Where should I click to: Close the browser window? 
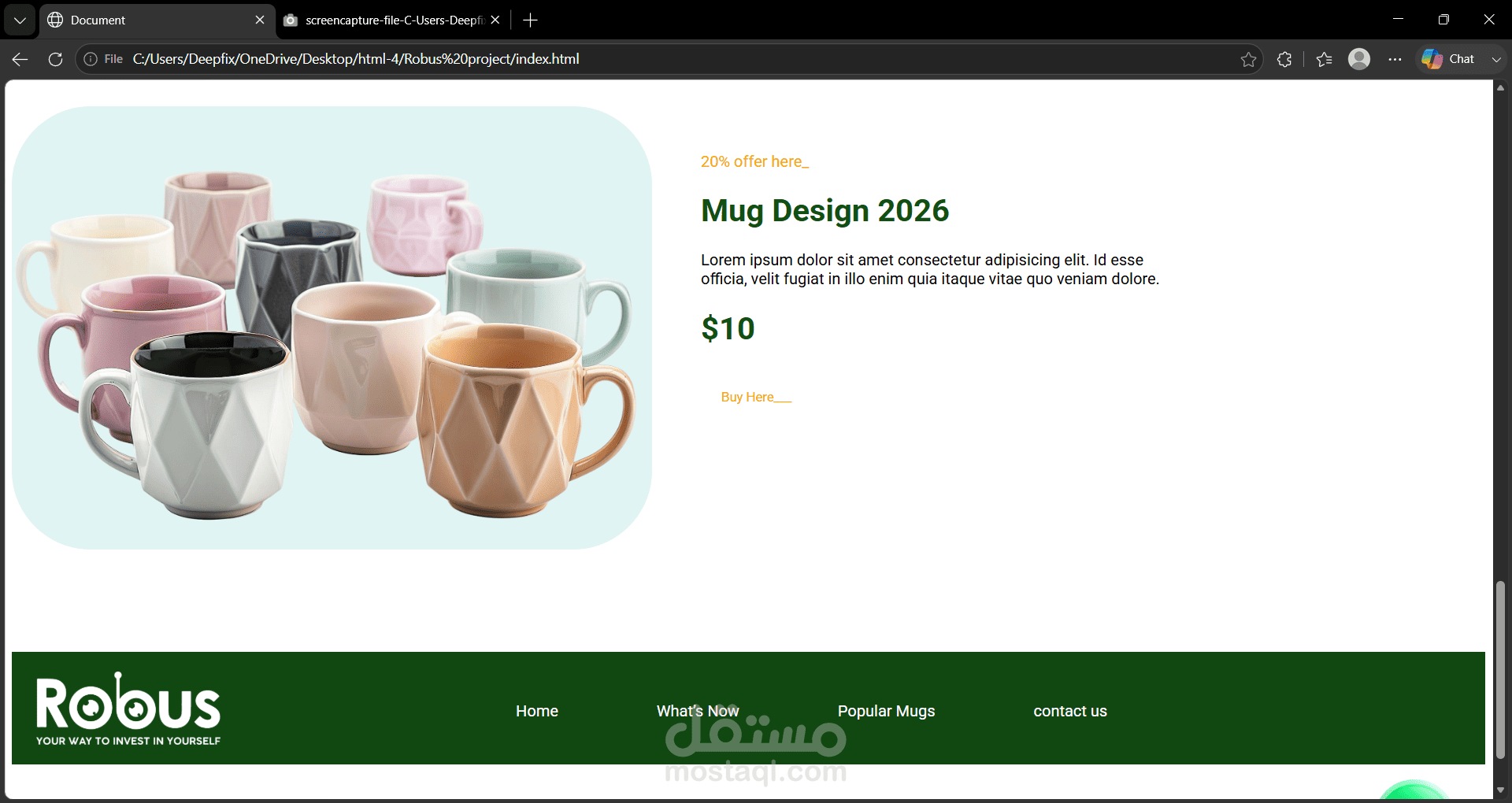[x=1489, y=20]
